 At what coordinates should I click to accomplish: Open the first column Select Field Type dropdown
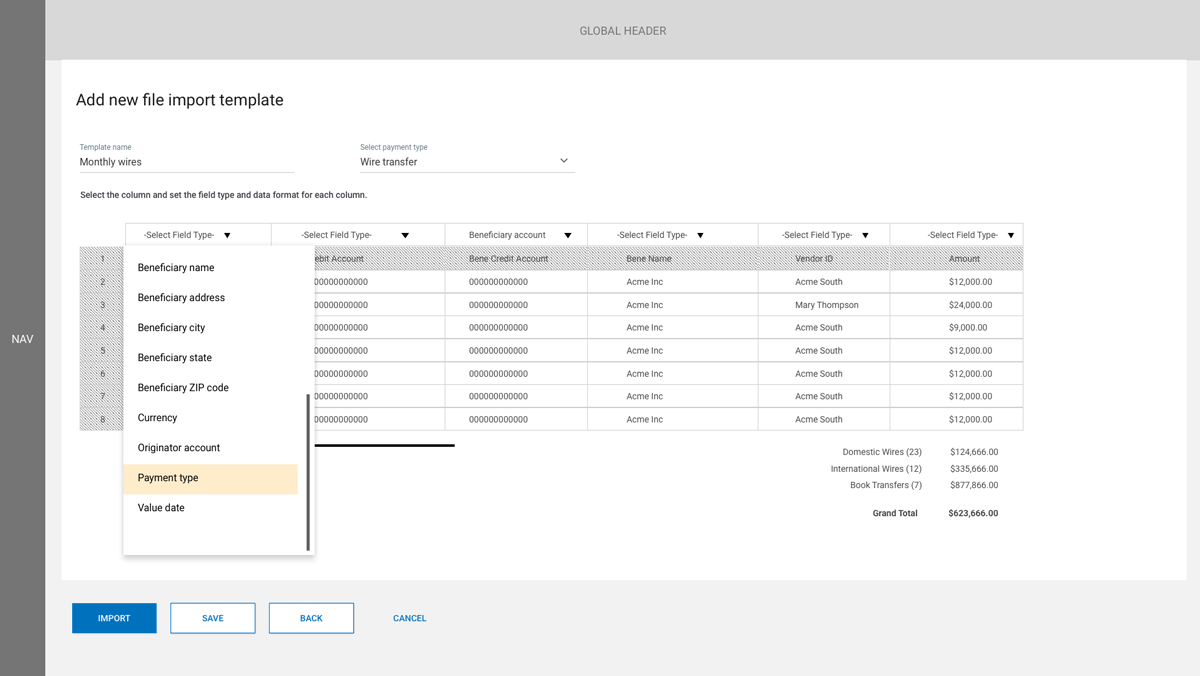click(x=198, y=235)
